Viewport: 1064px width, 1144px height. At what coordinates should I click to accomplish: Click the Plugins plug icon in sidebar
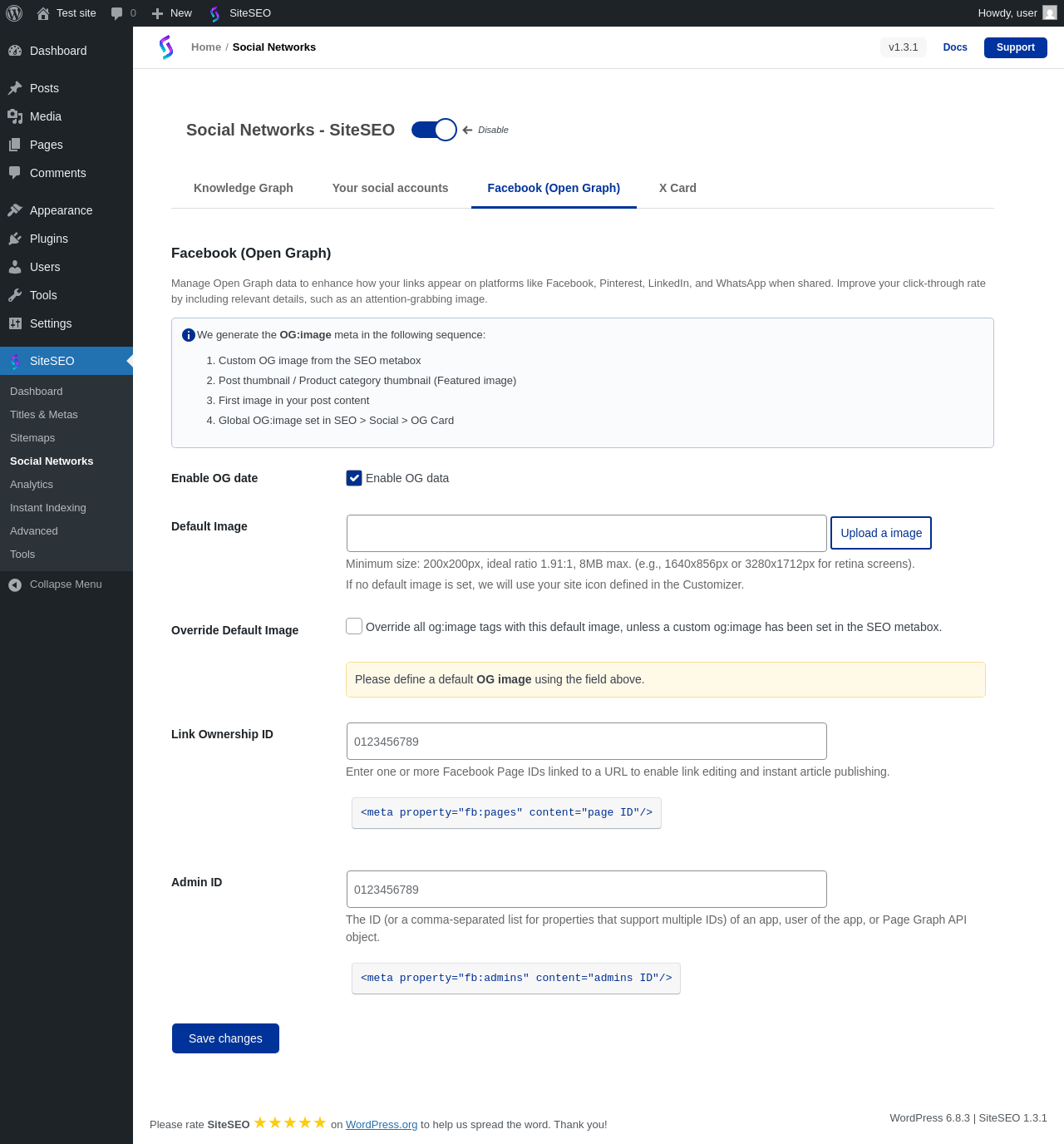(15, 239)
